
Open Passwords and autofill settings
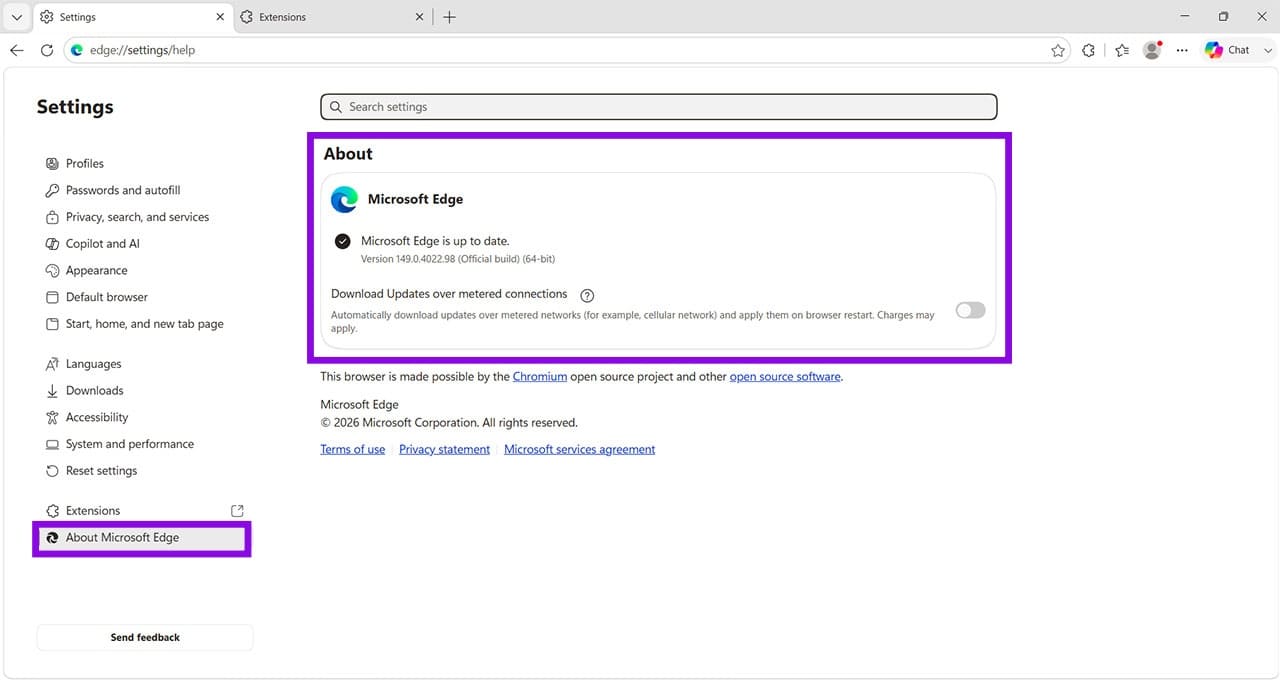pos(123,190)
